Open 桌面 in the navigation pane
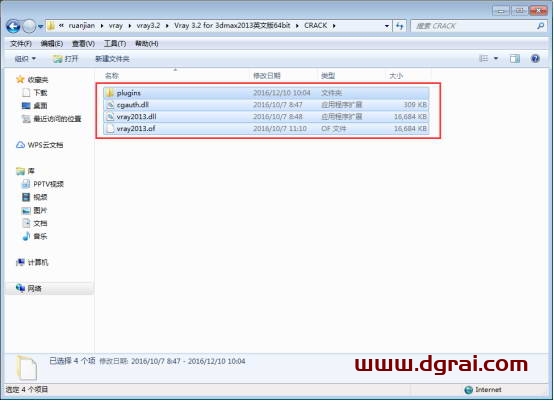The height and width of the screenshot is (401, 554). point(40,106)
